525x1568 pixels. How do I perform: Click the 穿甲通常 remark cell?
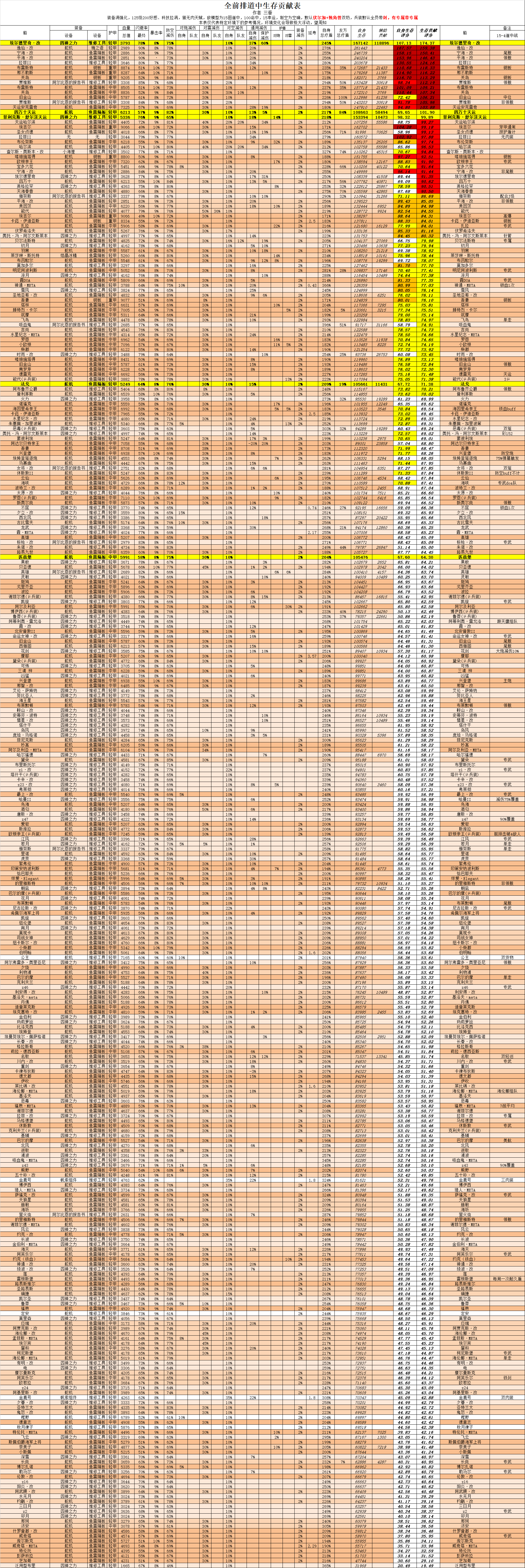pos(507,127)
